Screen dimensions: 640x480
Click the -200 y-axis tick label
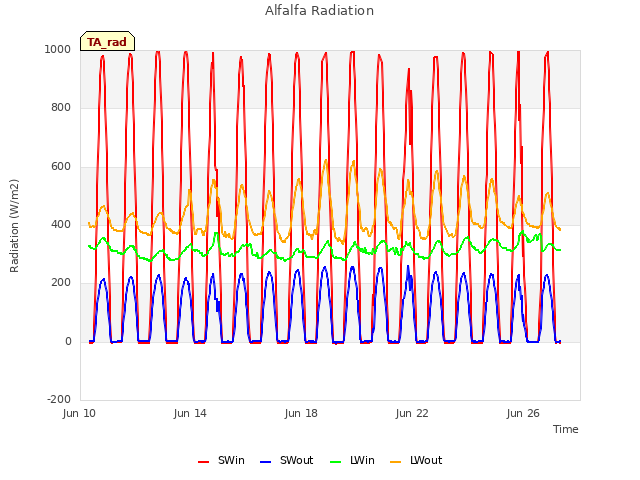pyautogui.click(x=59, y=399)
